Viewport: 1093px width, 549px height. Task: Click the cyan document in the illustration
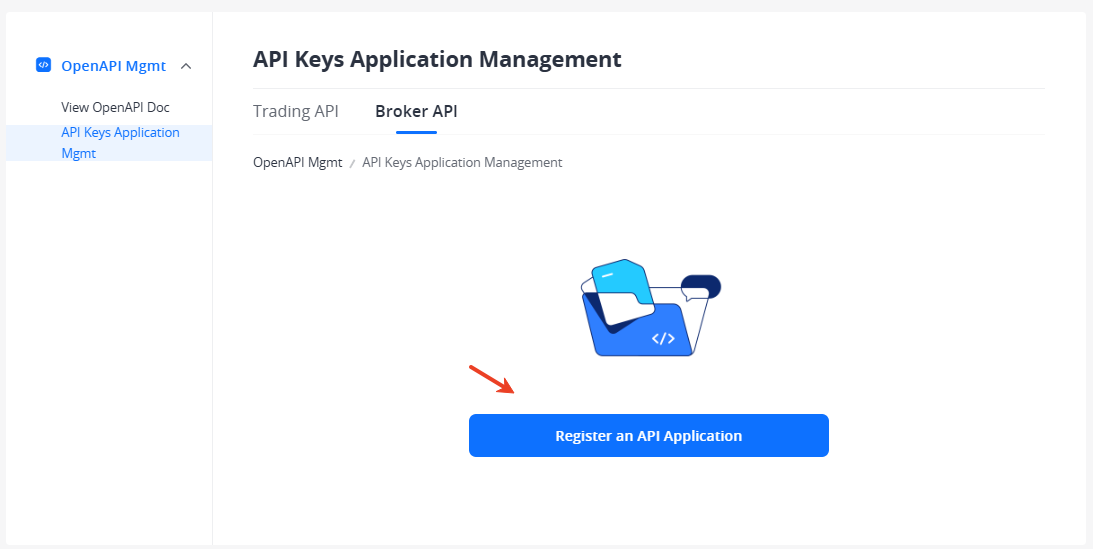620,275
